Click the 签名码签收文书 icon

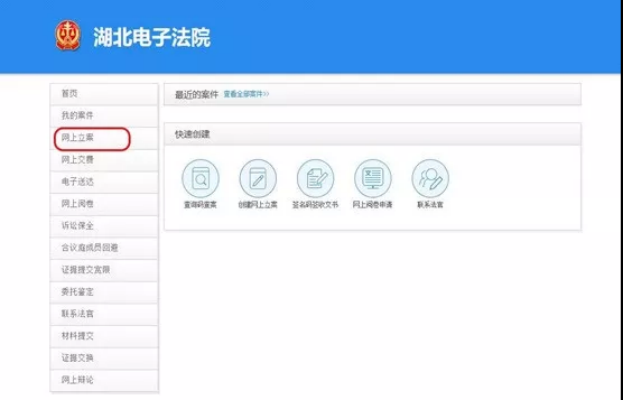(x=315, y=179)
